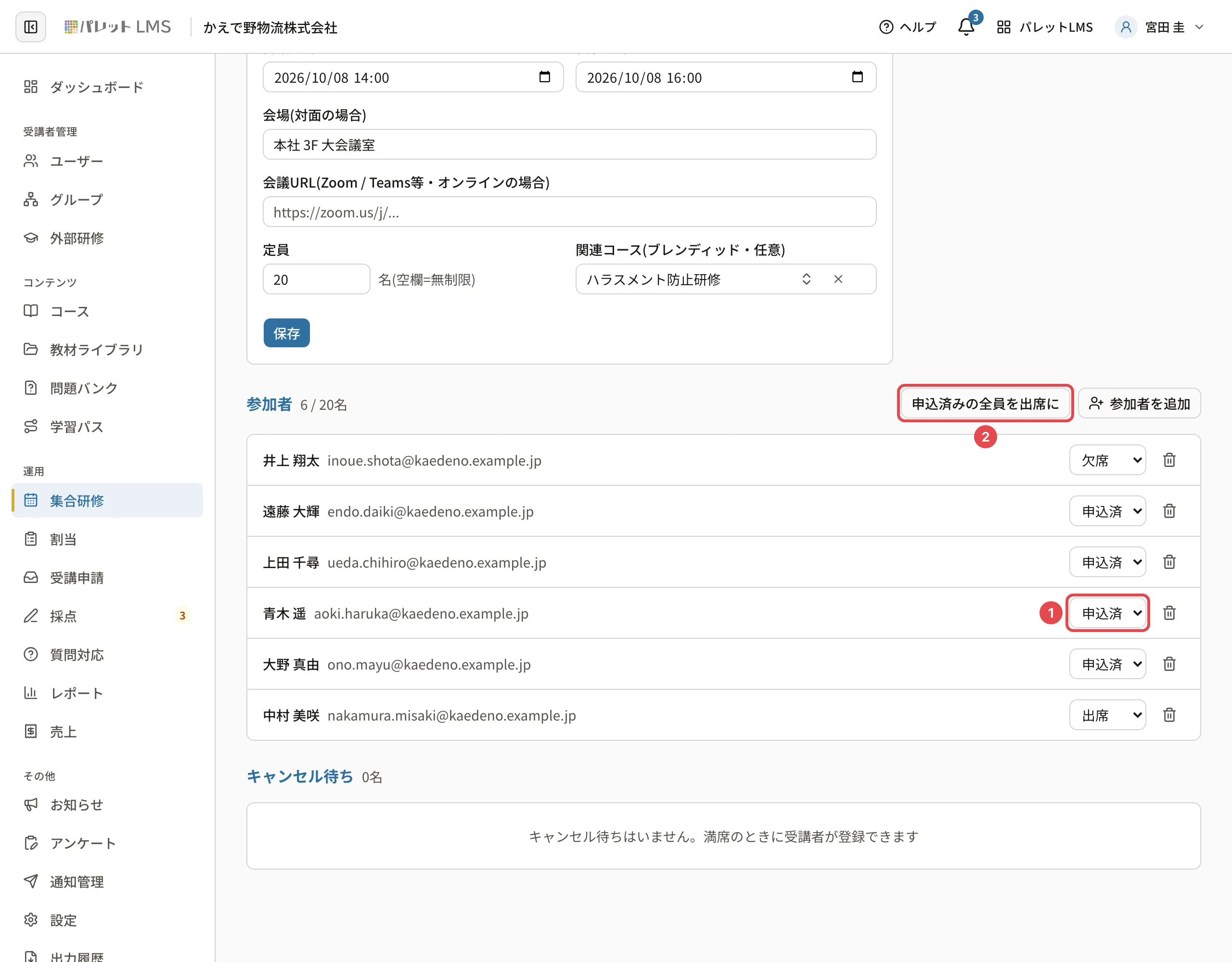The width and height of the screenshot is (1232, 962).
Task: Open 通知管理 in the sidebar
Action: pos(107,881)
